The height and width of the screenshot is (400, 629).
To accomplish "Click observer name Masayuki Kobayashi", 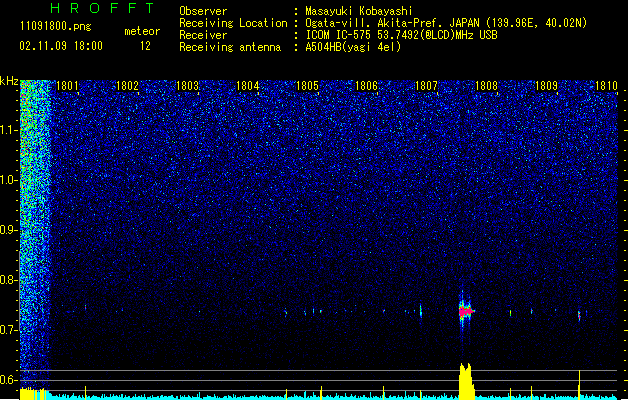I will point(359,11).
